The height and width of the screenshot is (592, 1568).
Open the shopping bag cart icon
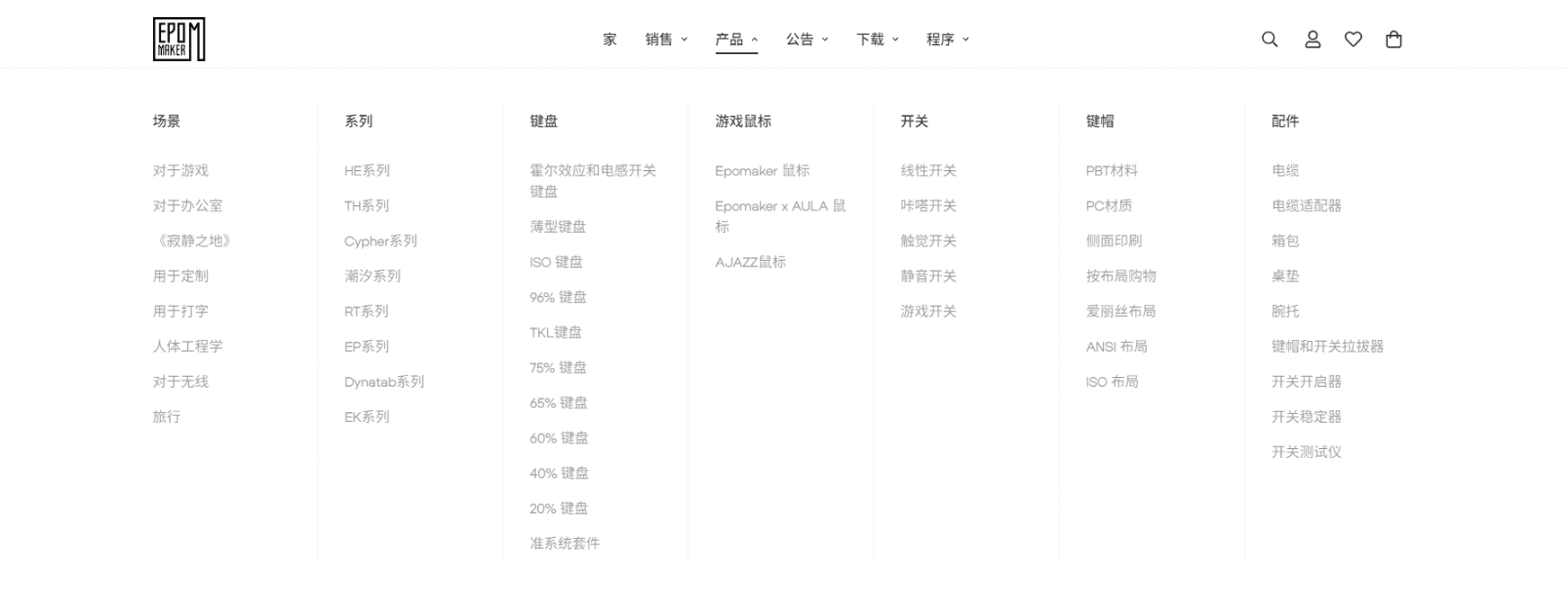point(1393,40)
